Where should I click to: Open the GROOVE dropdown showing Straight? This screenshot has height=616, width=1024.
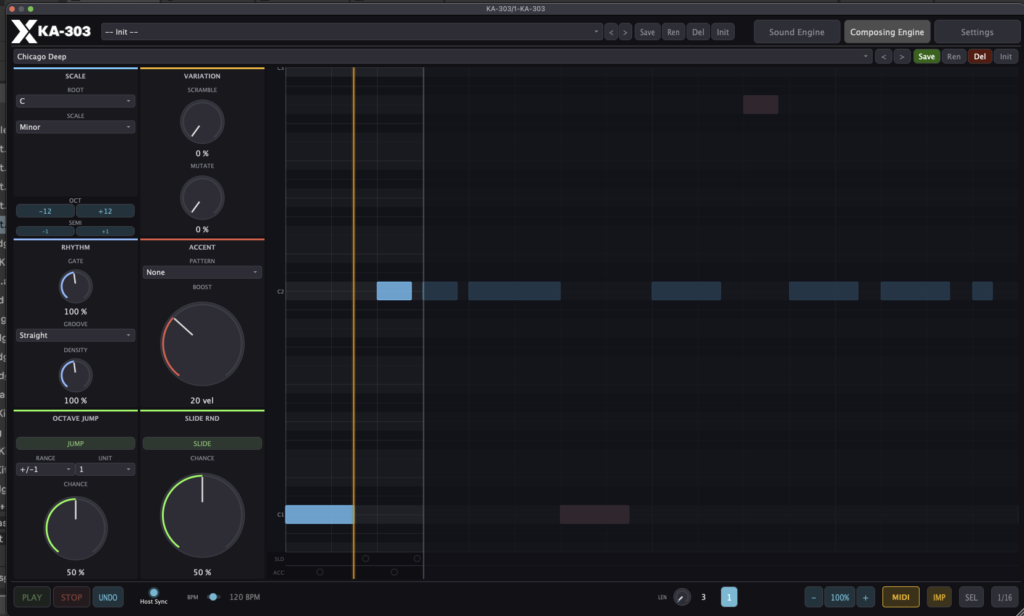[75, 335]
